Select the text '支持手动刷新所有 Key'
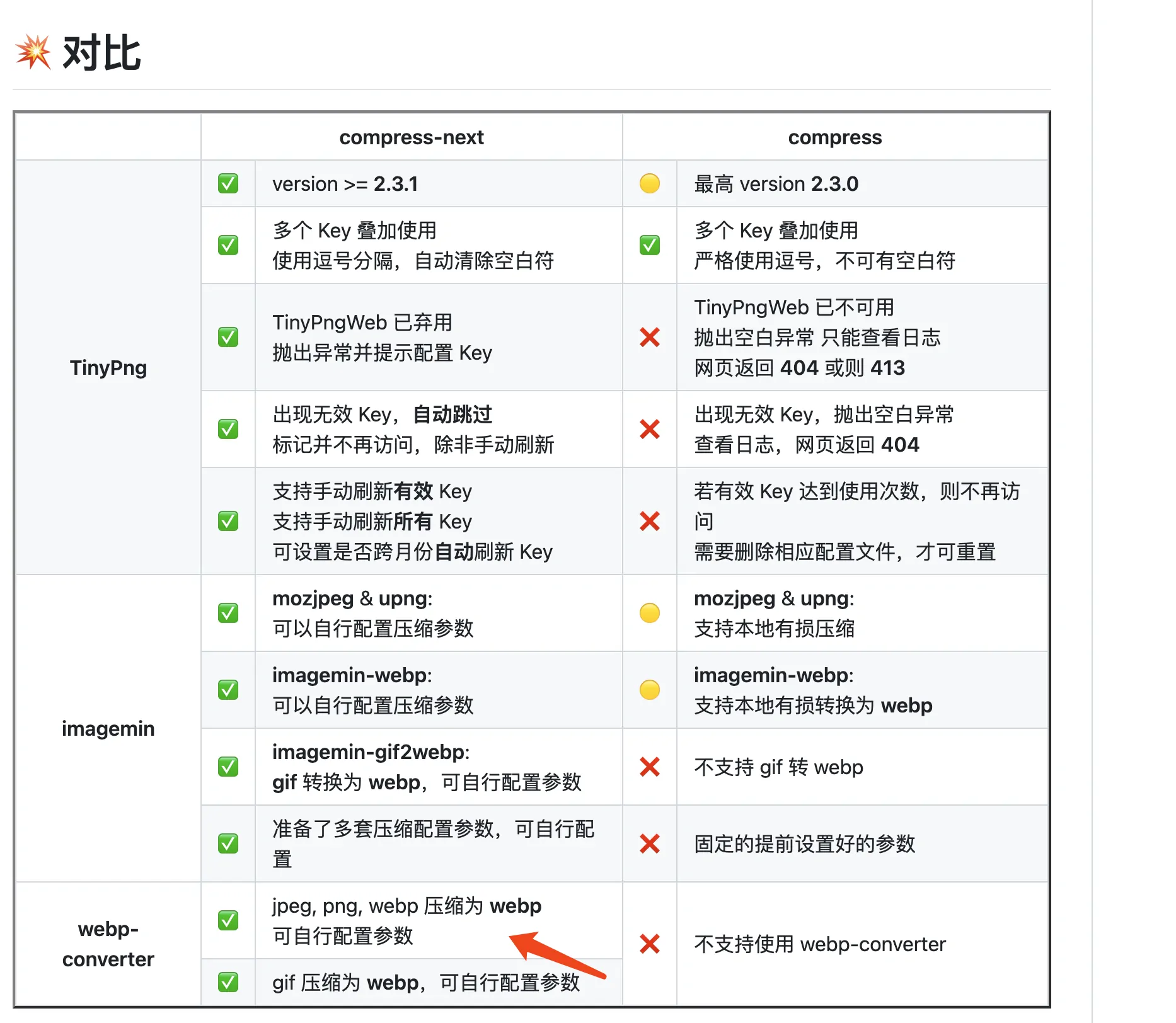The width and height of the screenshot is (1176, 1023). pos(372,522)
